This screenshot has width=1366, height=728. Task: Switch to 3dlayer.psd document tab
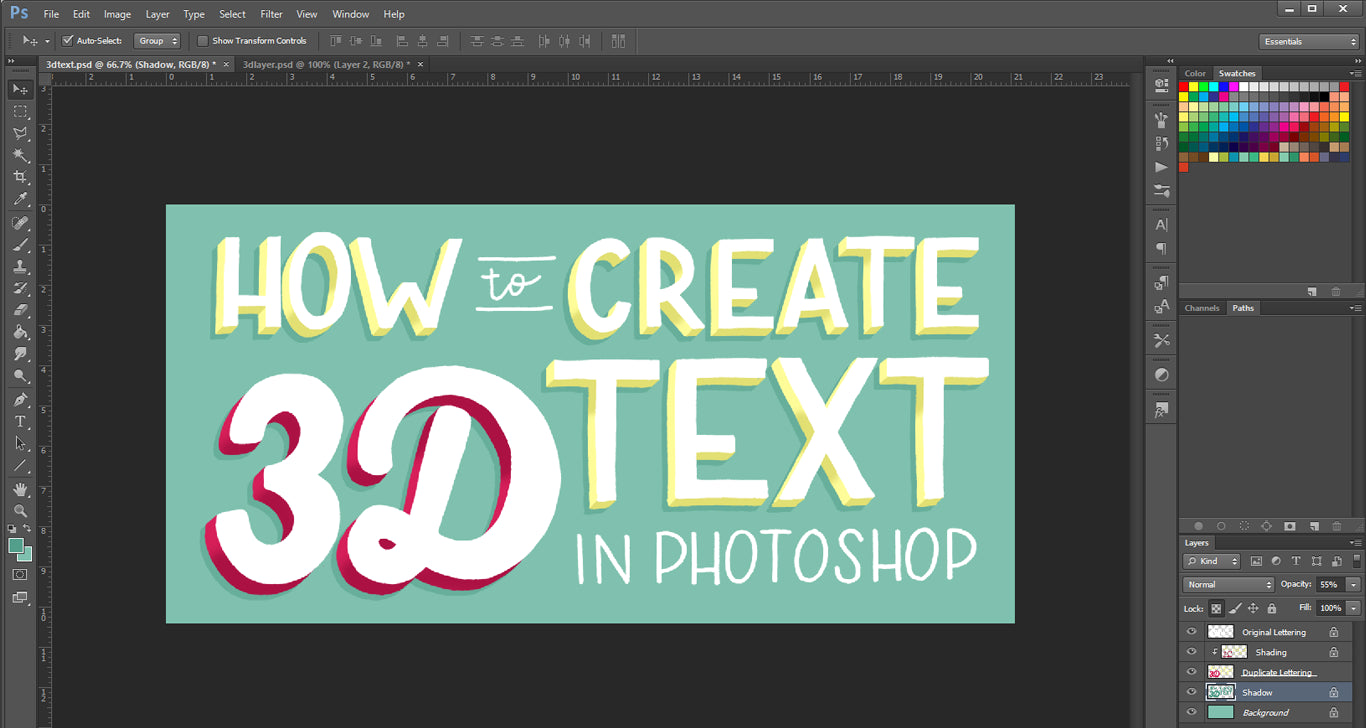click(325, 64)
